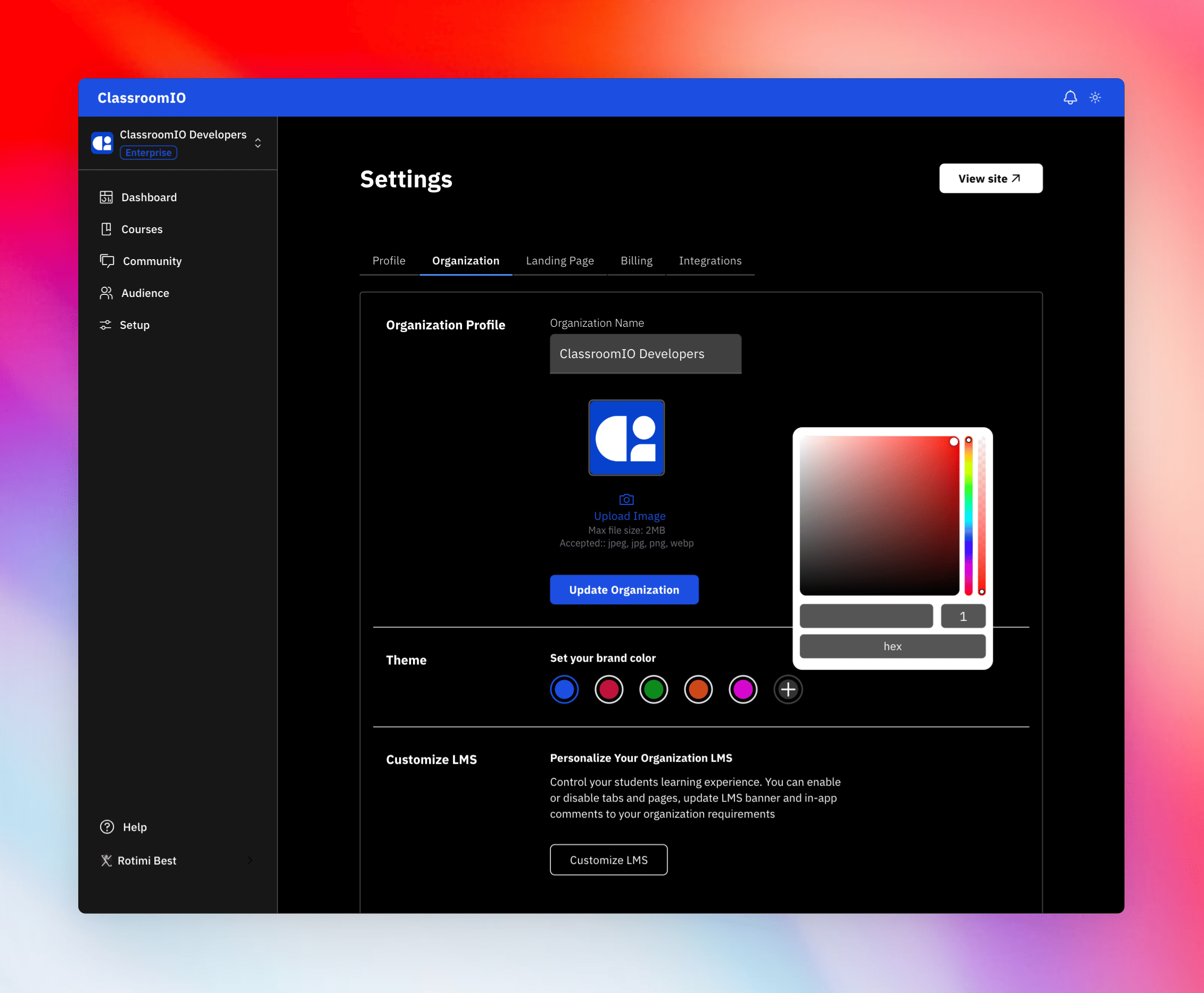1204x993 pixels.
Task: Switch to the Landing Page tab
Action: (x=560, y=260)
